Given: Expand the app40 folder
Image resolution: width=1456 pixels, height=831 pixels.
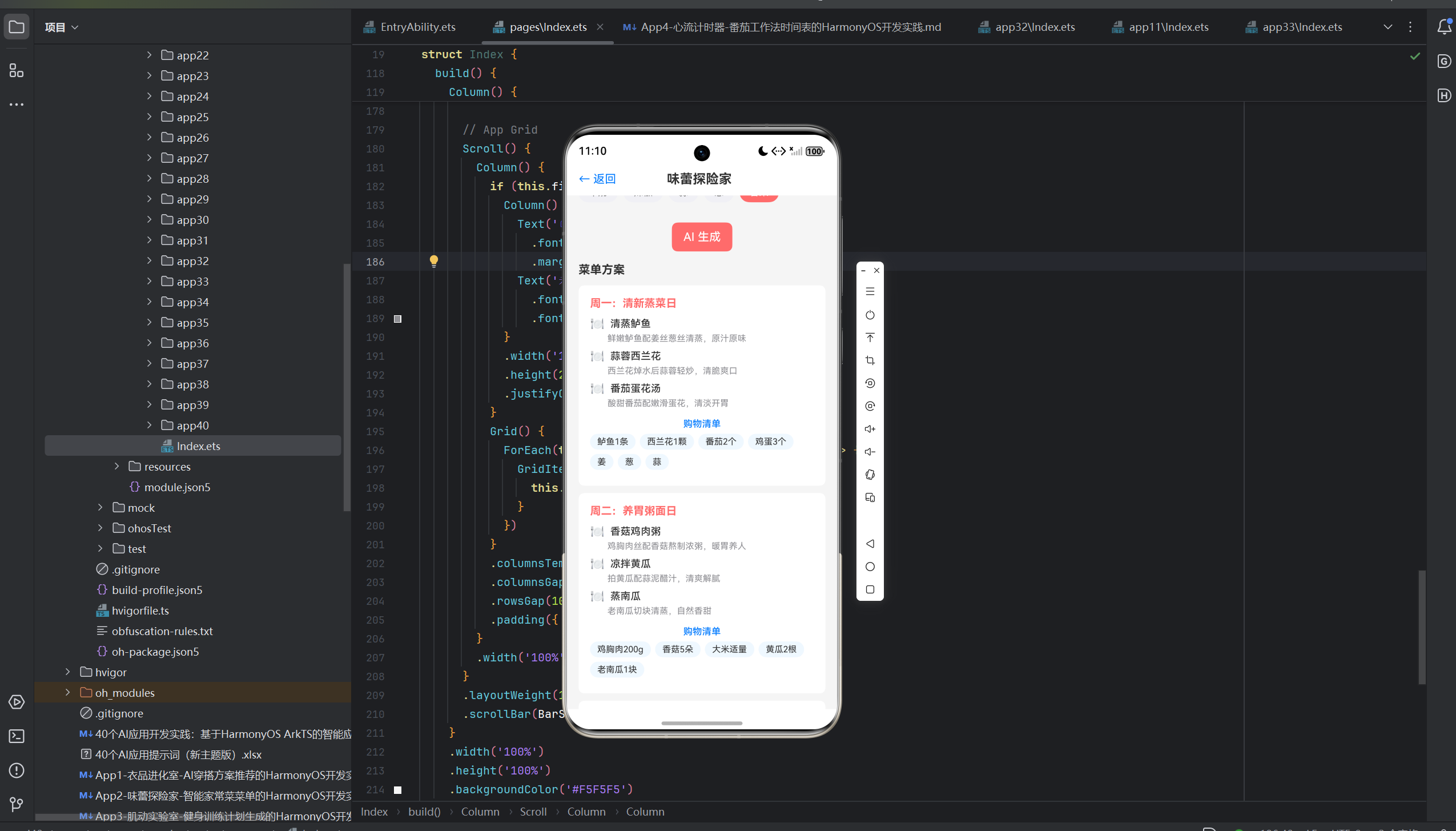Looking at the screenshot, I should (x=149, y=425).
